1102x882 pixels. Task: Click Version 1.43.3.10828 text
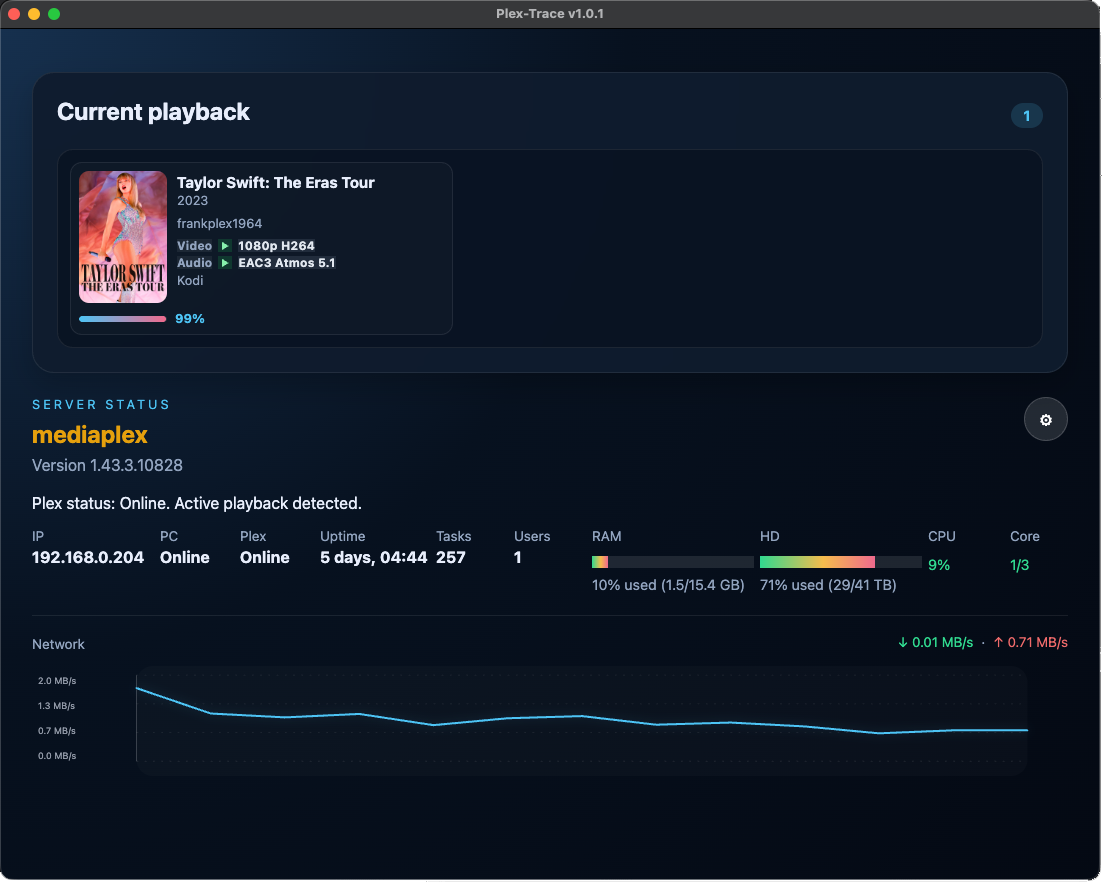(107, 465)
